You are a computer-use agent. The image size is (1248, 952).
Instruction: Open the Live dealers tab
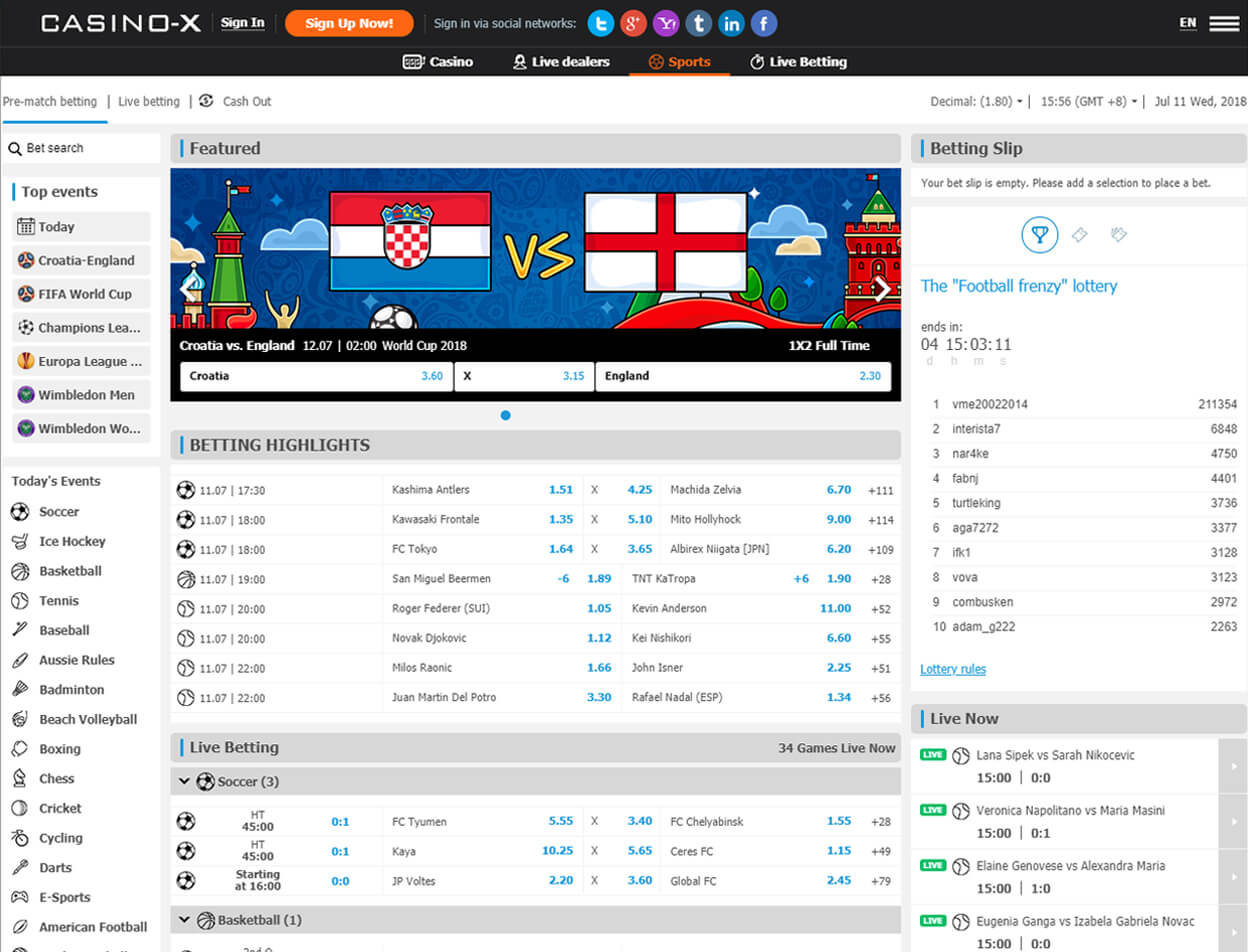561,62
